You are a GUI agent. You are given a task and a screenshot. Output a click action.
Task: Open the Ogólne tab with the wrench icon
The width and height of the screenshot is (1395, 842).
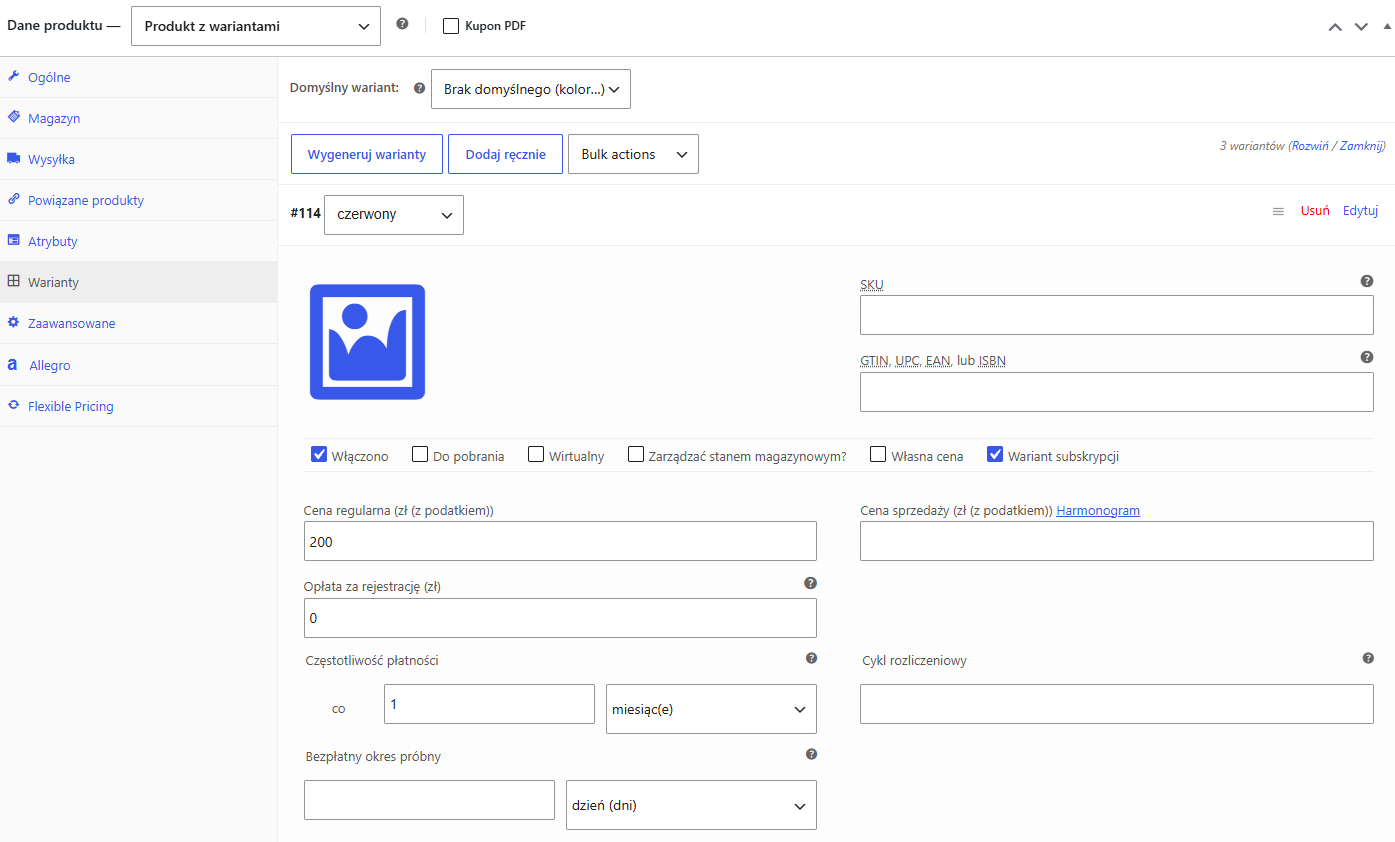click(x=138, y=77)
